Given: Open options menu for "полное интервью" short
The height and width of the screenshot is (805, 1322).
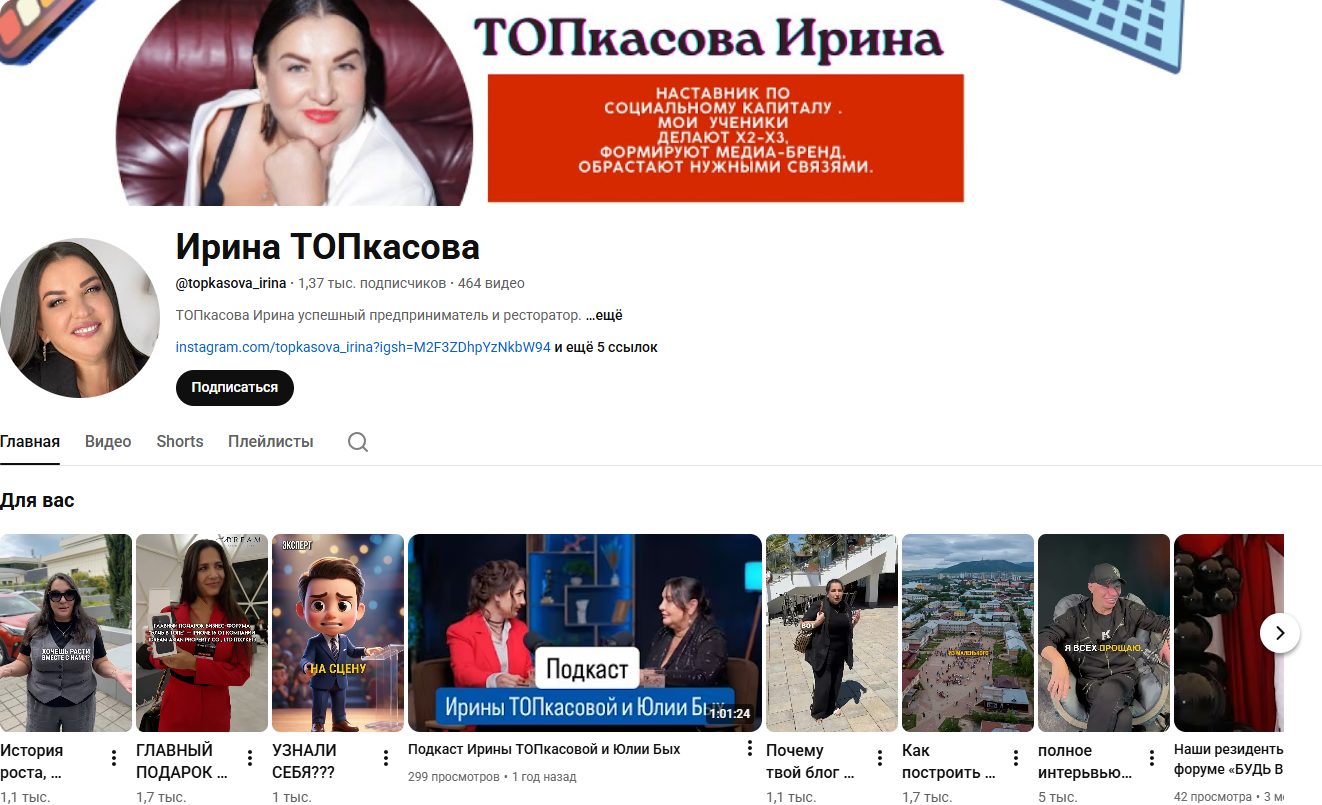Looking at the screenshot, I should [x=1152, y=758].
